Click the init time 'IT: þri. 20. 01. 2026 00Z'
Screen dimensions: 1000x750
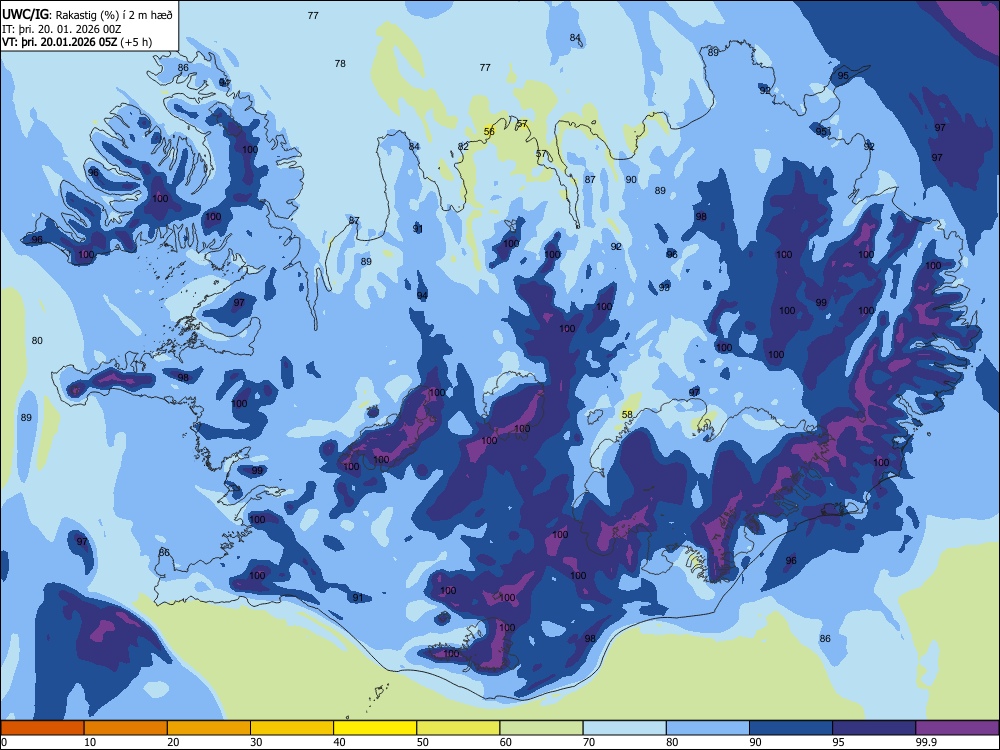[61, 29]
